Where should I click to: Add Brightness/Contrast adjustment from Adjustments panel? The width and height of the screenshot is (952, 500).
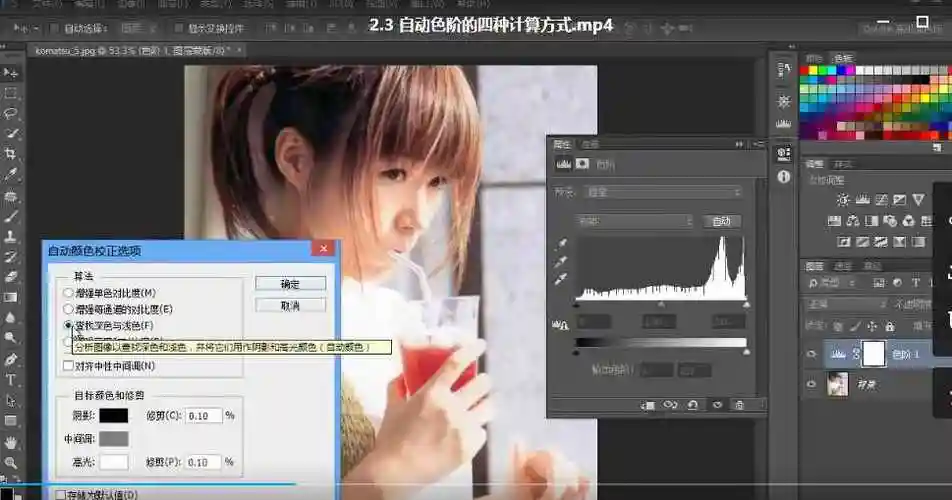[x=843, y=200]
